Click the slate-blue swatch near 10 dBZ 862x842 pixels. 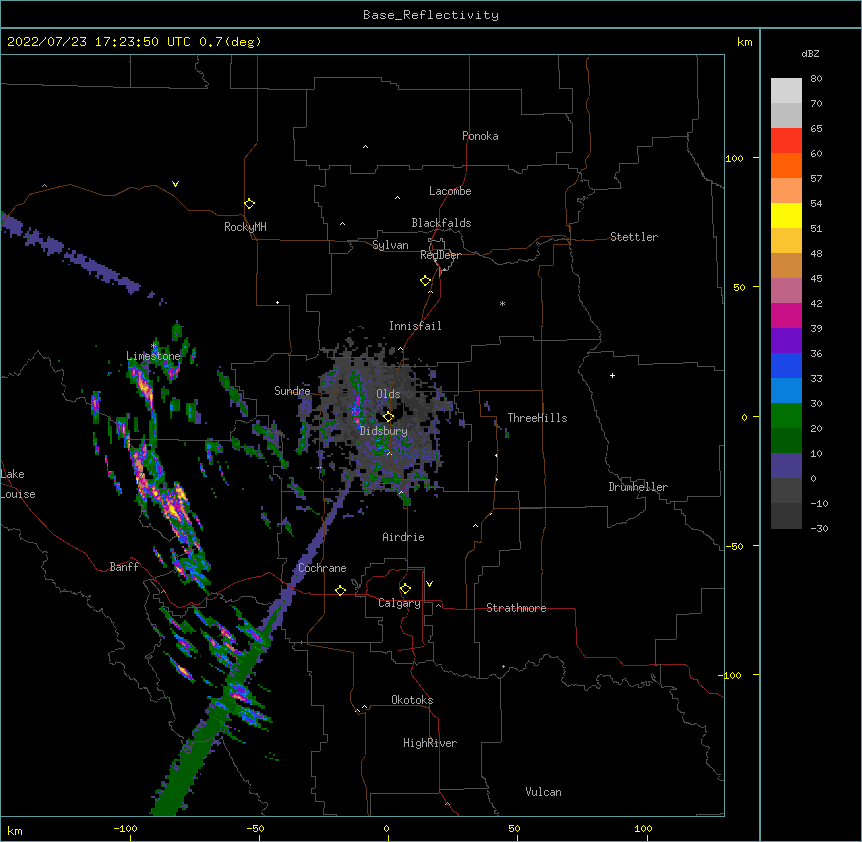[786, 466]
